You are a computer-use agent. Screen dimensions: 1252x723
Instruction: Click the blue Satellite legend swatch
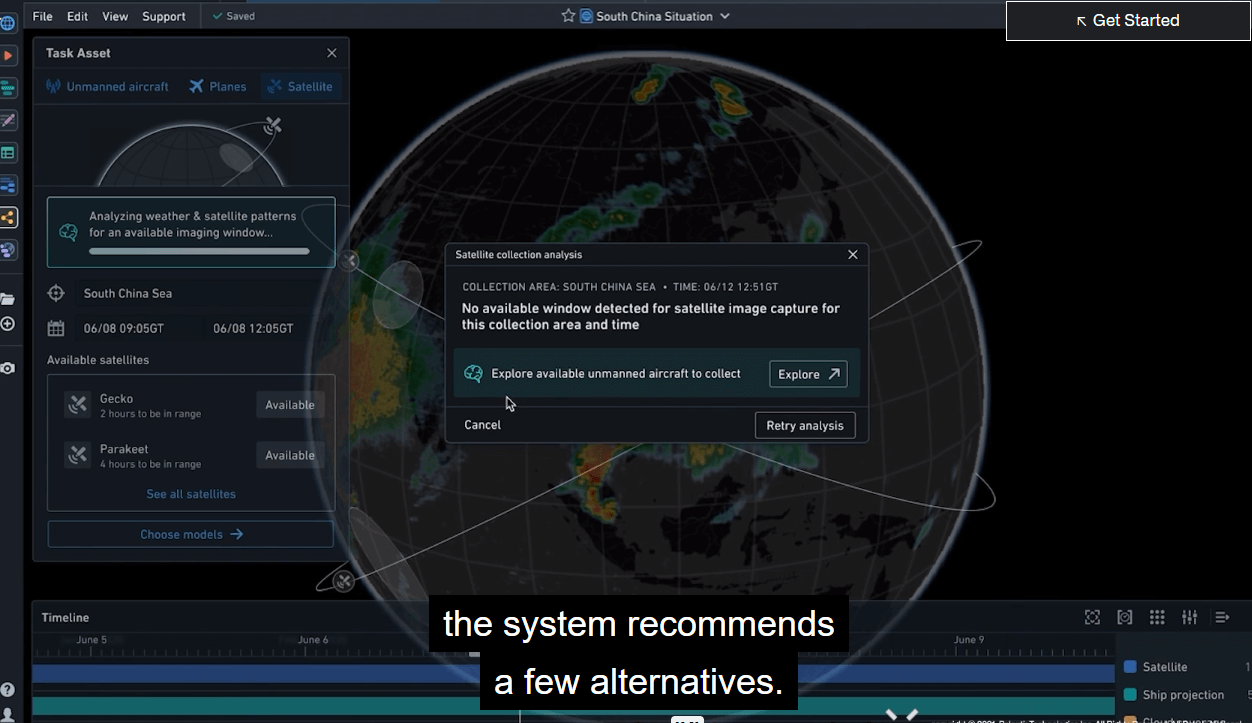pyautogui.click(x=1130, y=667)
